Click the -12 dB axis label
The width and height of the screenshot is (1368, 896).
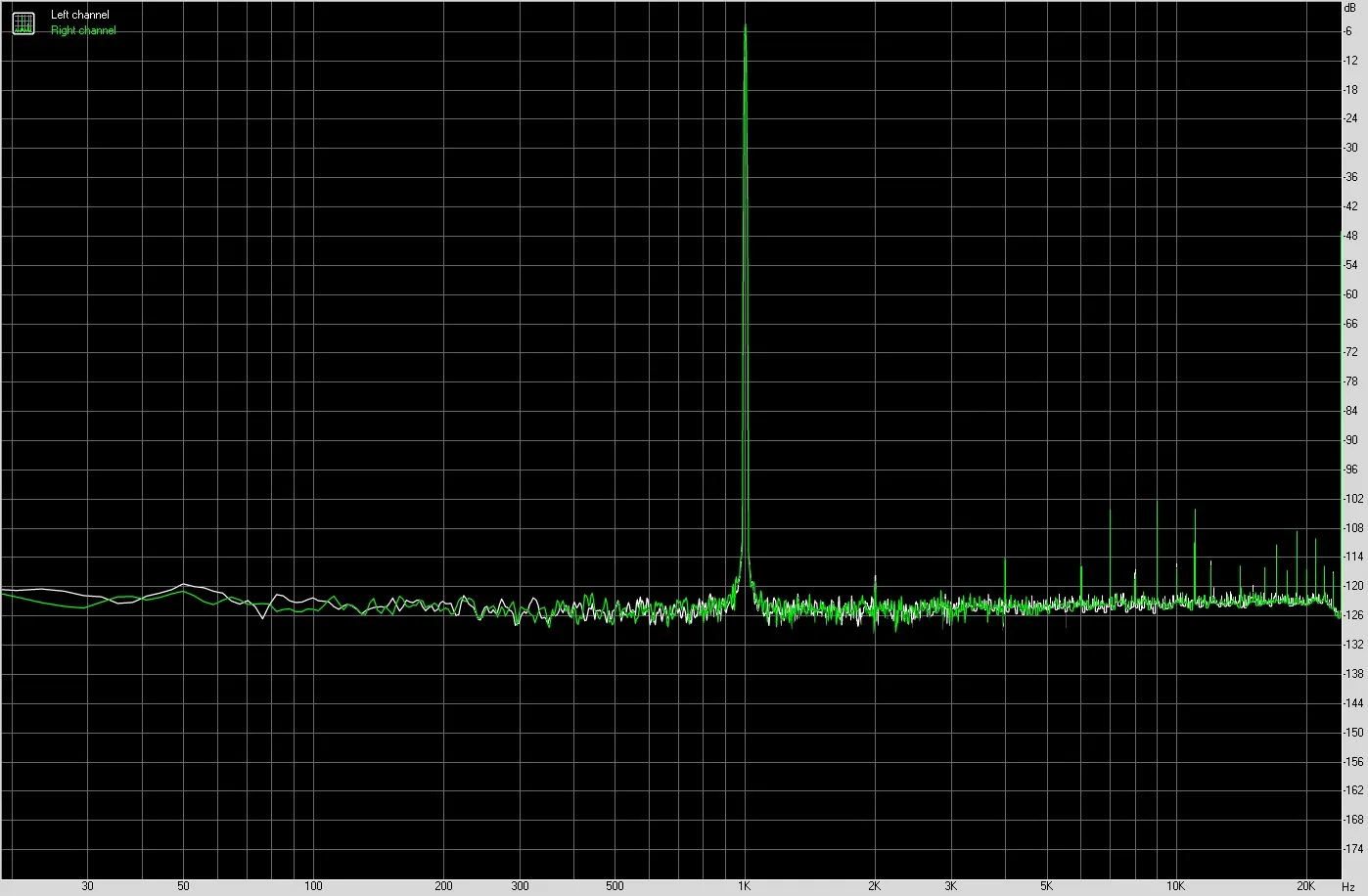pos(1350,61)
